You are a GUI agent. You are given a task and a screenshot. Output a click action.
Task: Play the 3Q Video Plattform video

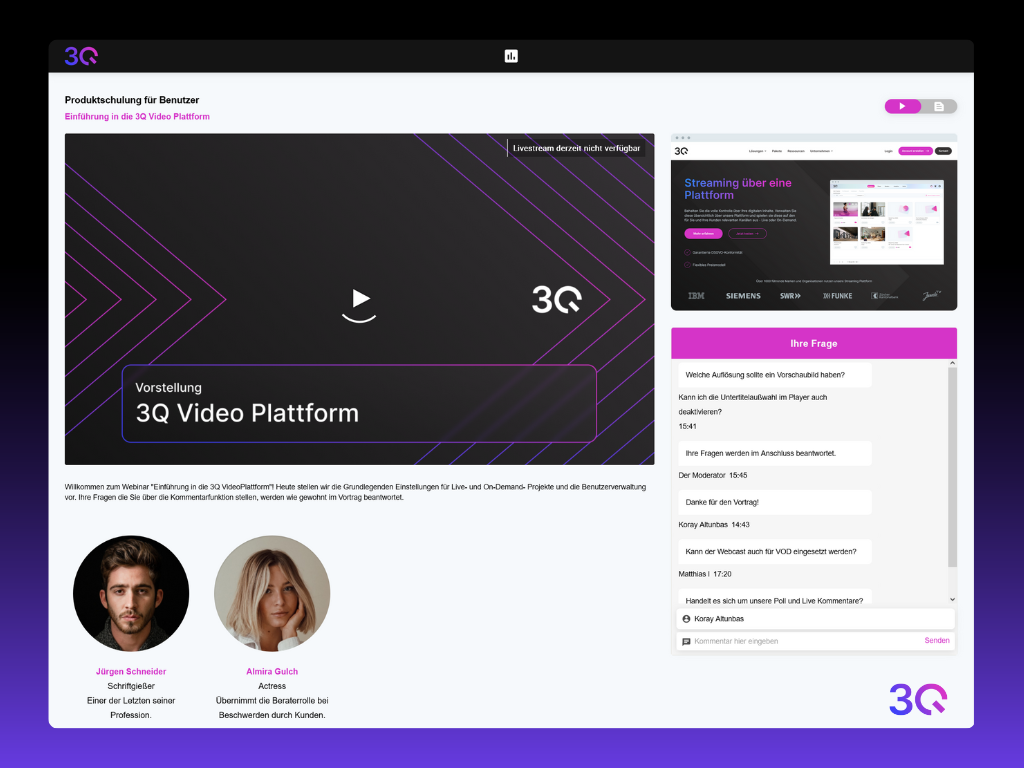coord(359,300)
